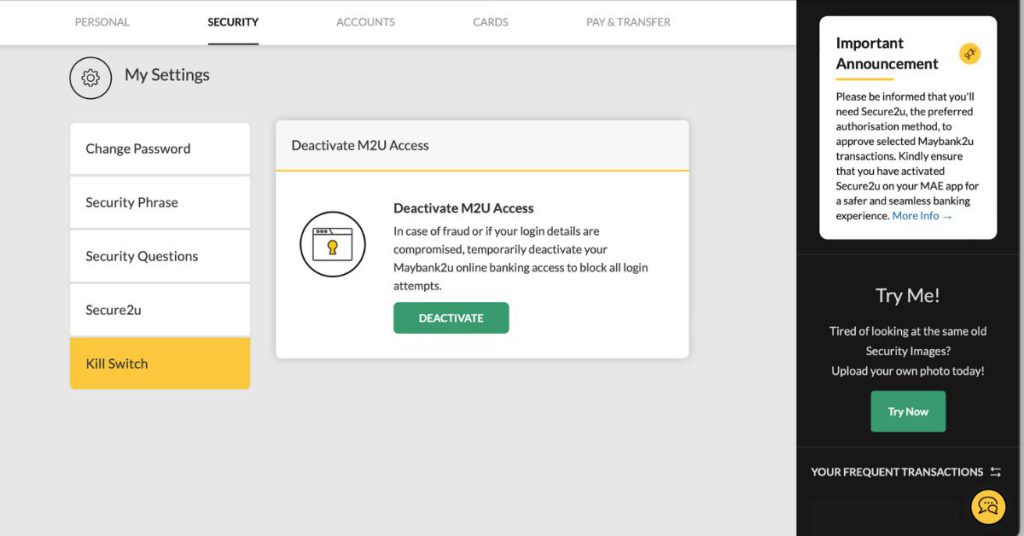
Task: Open Security Questions option
Action: (160, 256)
